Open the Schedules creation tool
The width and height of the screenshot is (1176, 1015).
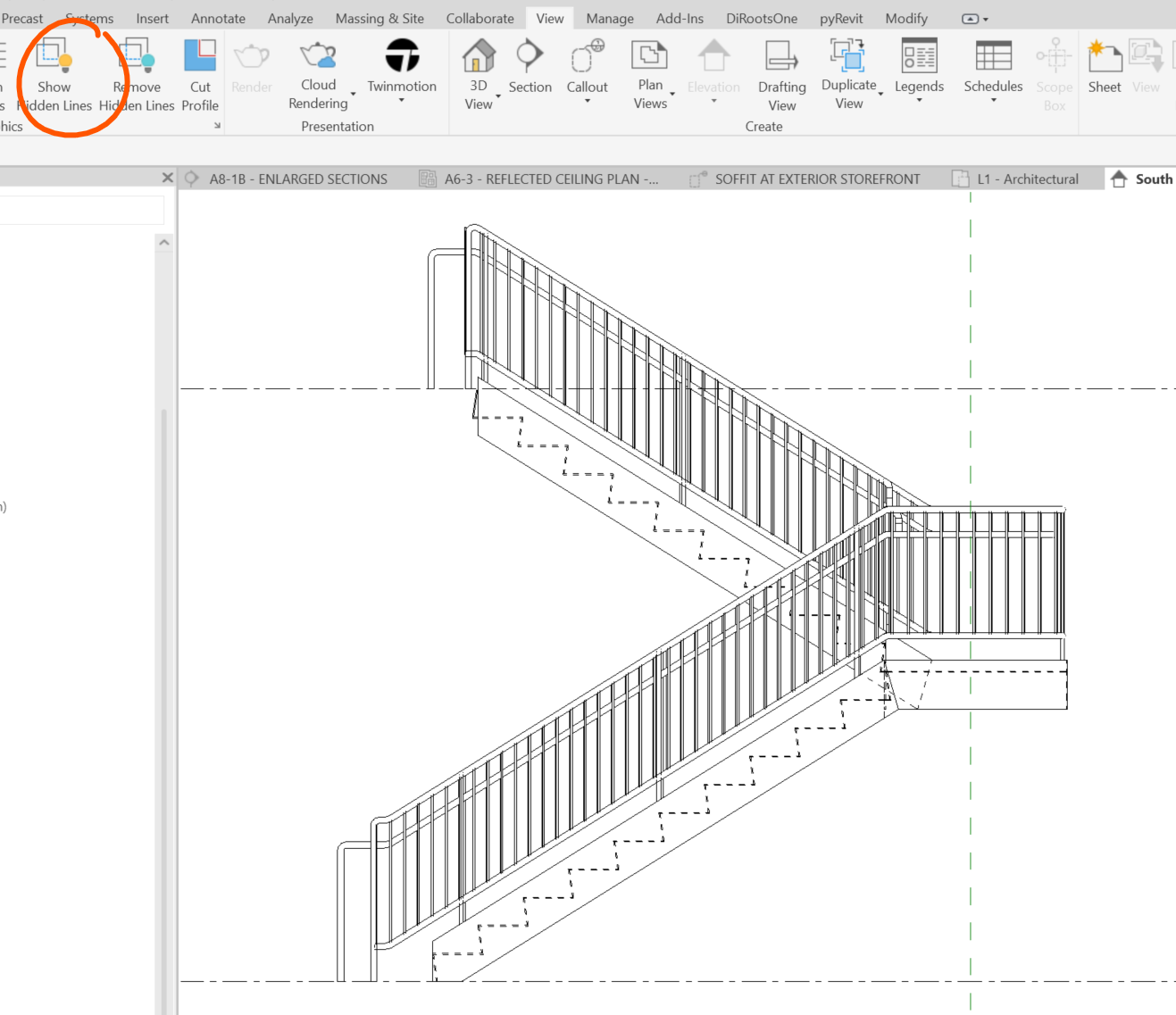[x=992, y=67]
